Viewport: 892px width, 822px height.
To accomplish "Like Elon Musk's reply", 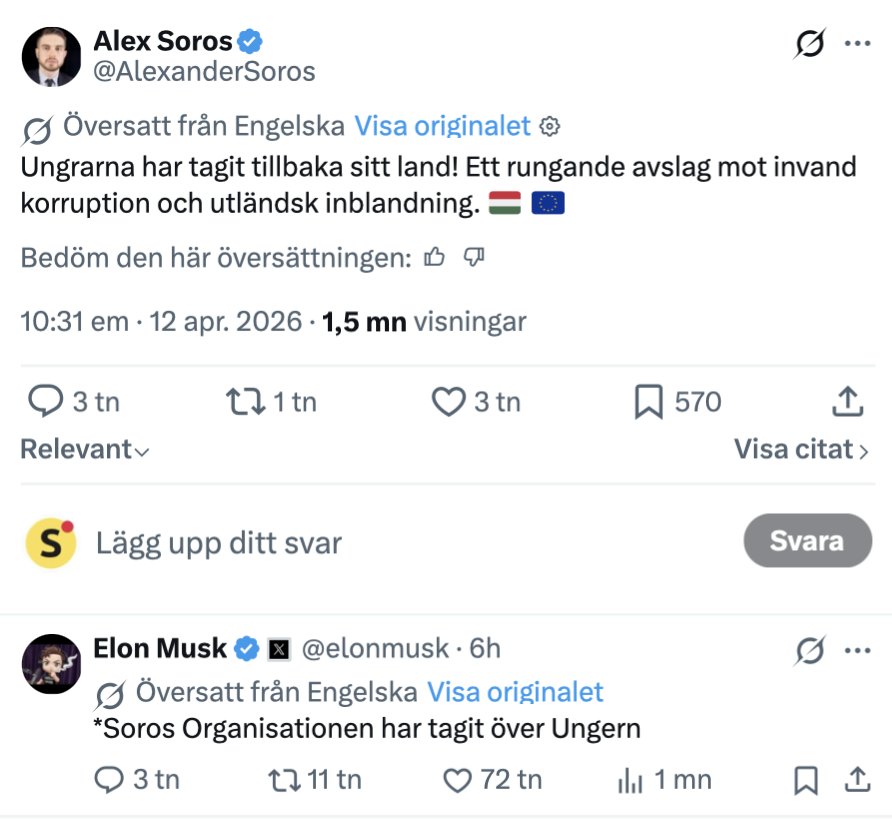I will tap(457, 780).
